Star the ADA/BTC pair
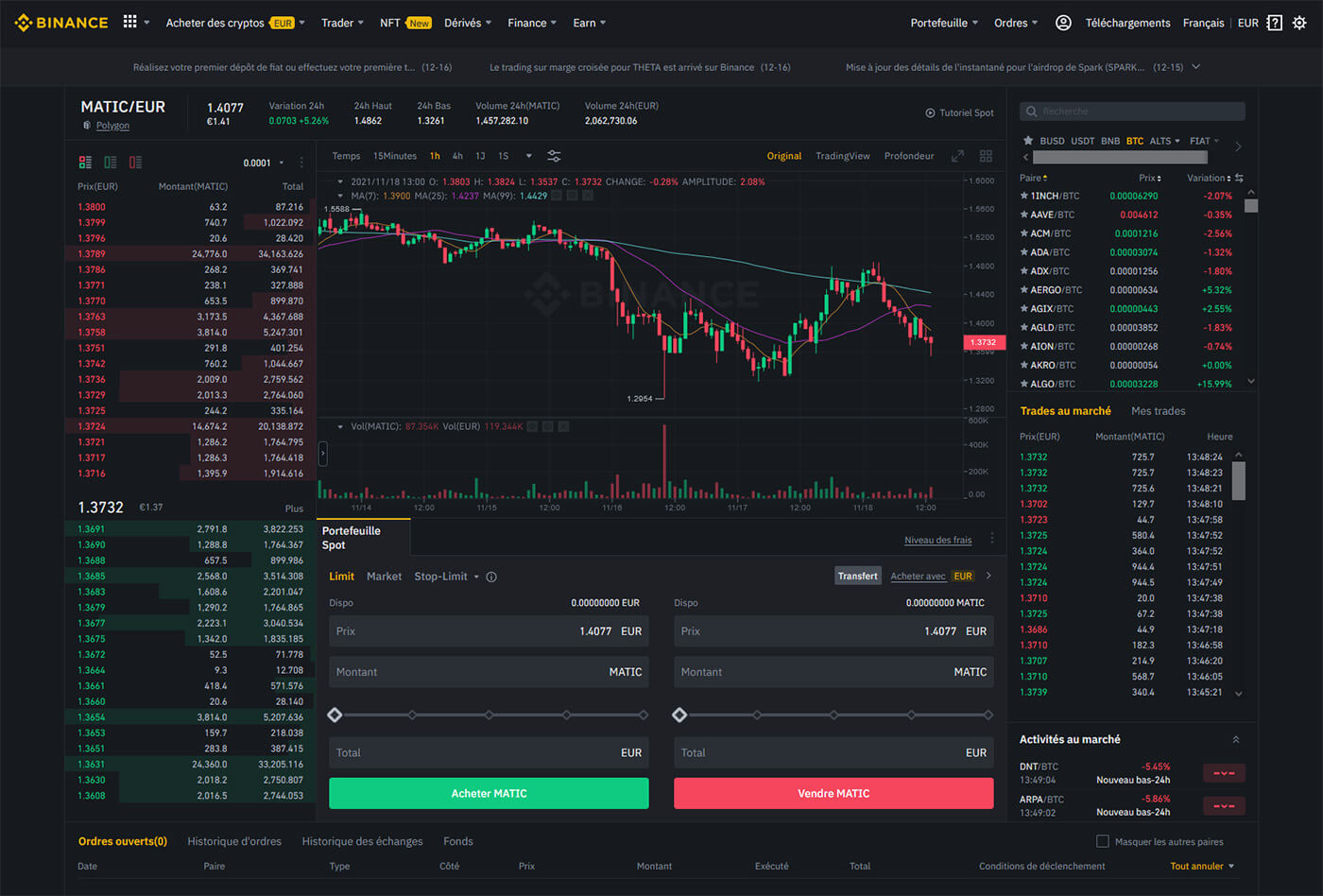This screenshot has width=1323, height=896. [1024, 252]
